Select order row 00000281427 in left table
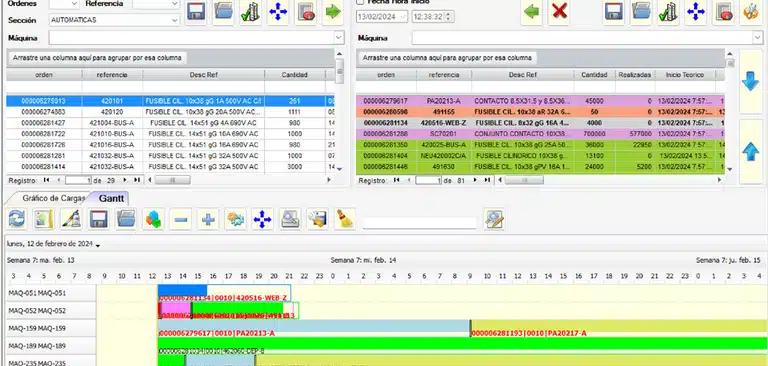 pos(170,123)
